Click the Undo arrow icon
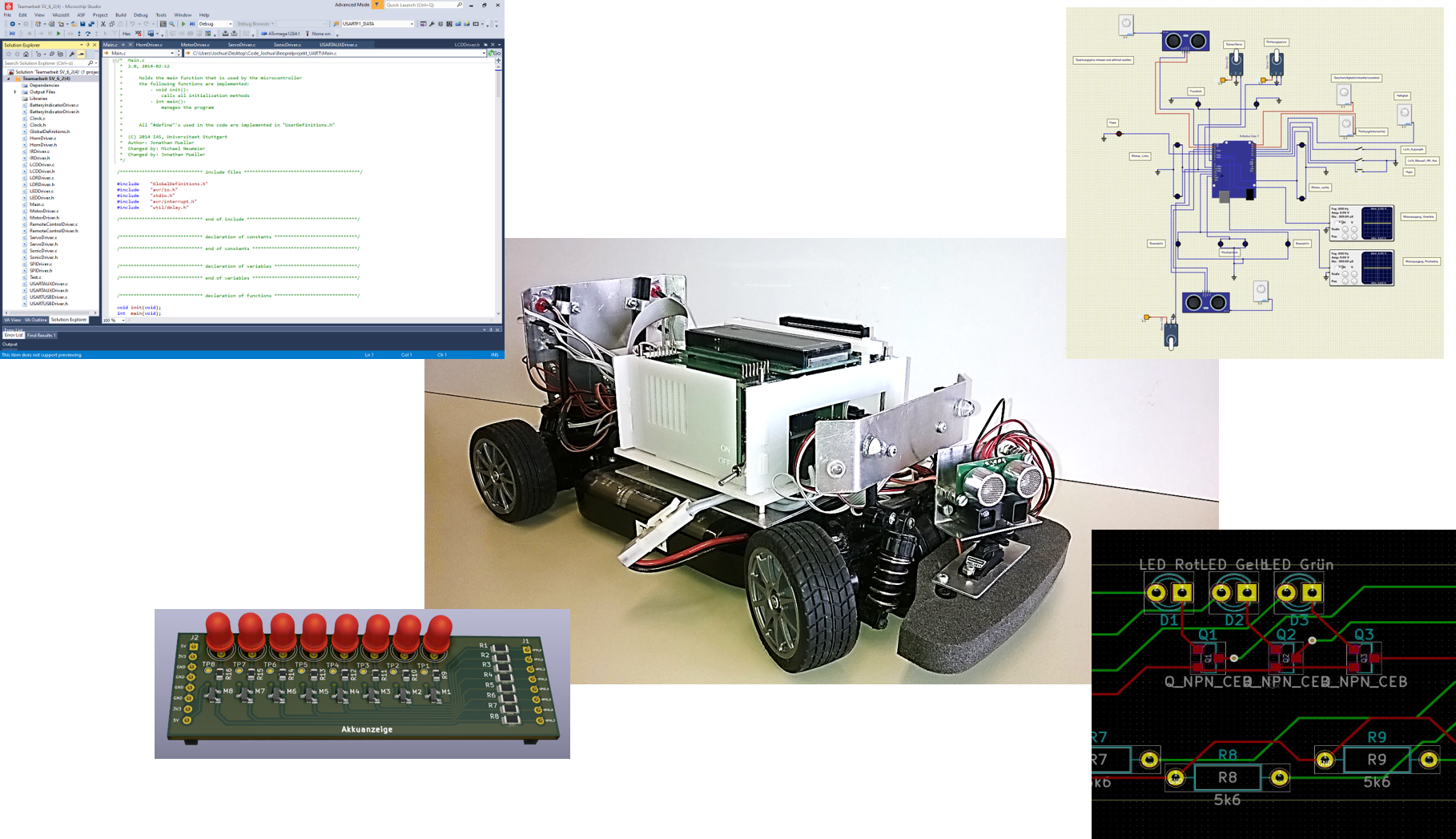 pos(132,24)
